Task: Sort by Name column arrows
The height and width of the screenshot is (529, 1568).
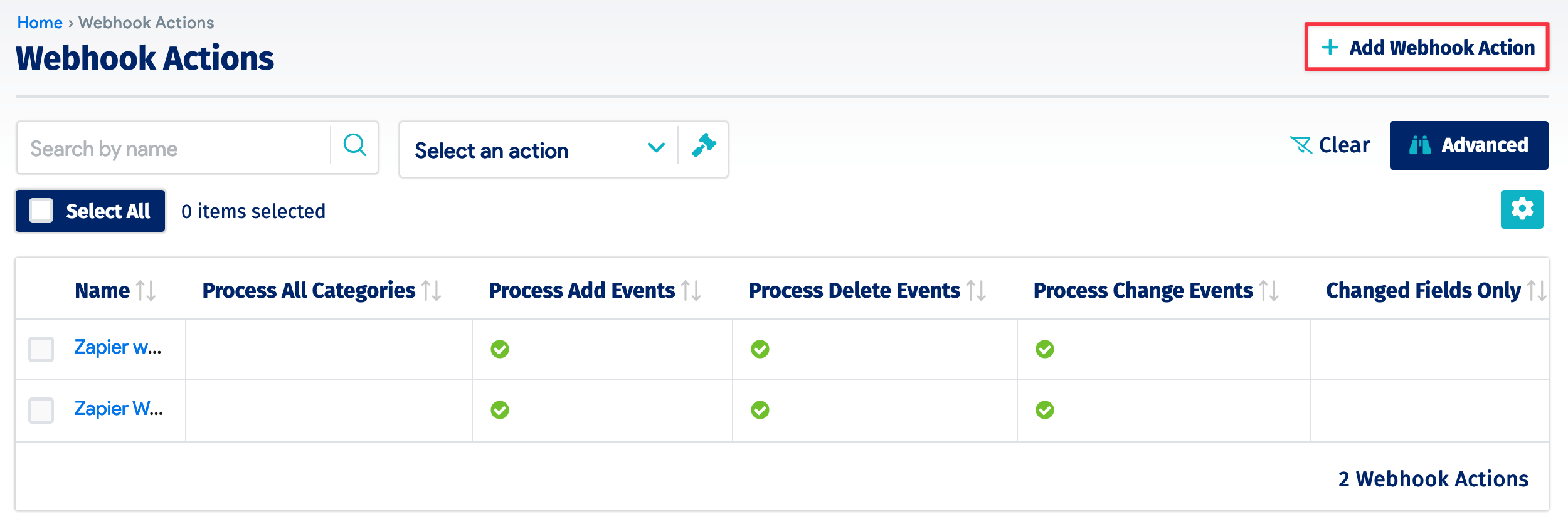Action: click(x=146, y=291)
